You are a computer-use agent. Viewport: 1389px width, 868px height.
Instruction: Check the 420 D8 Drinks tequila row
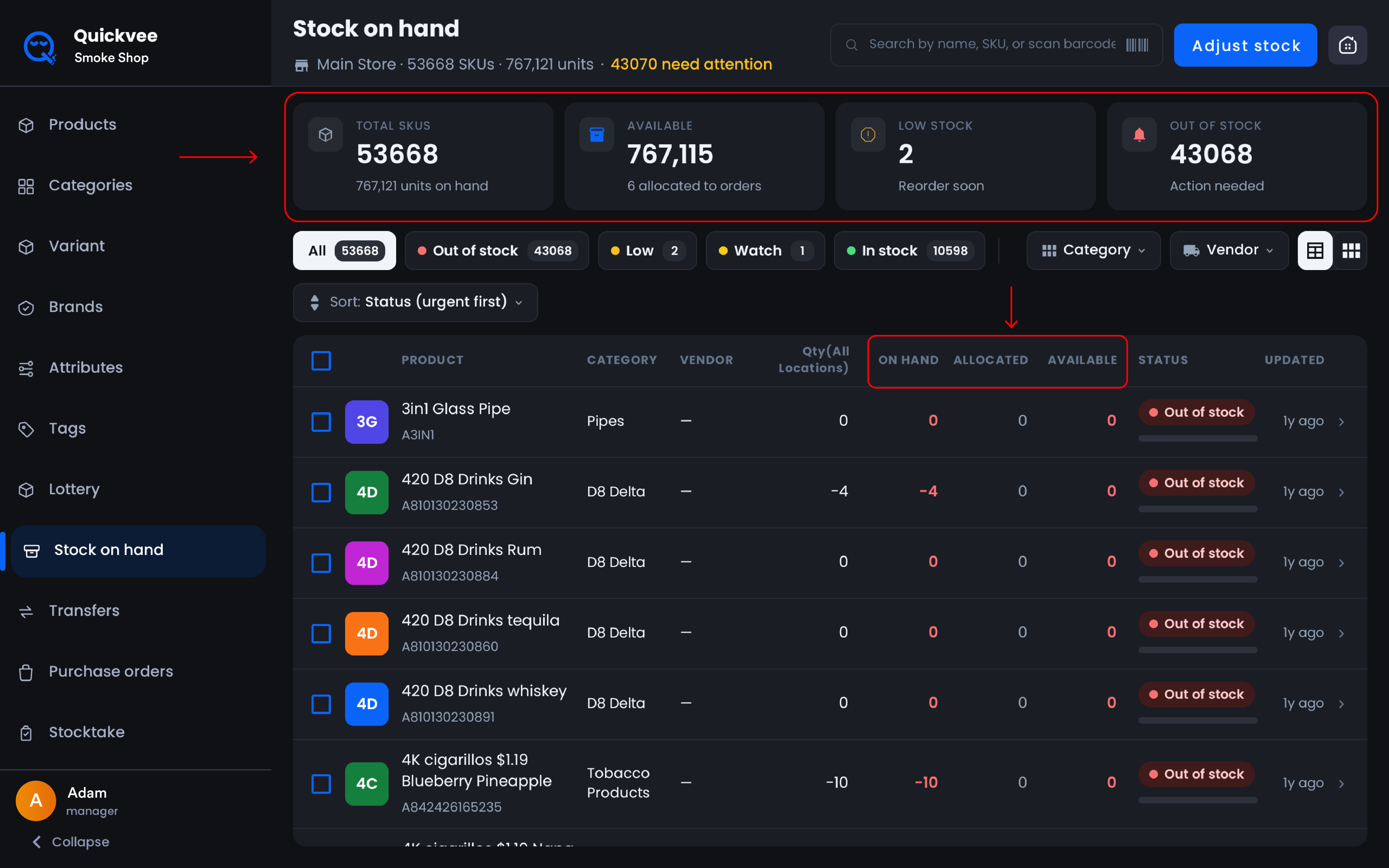(321, 634)
